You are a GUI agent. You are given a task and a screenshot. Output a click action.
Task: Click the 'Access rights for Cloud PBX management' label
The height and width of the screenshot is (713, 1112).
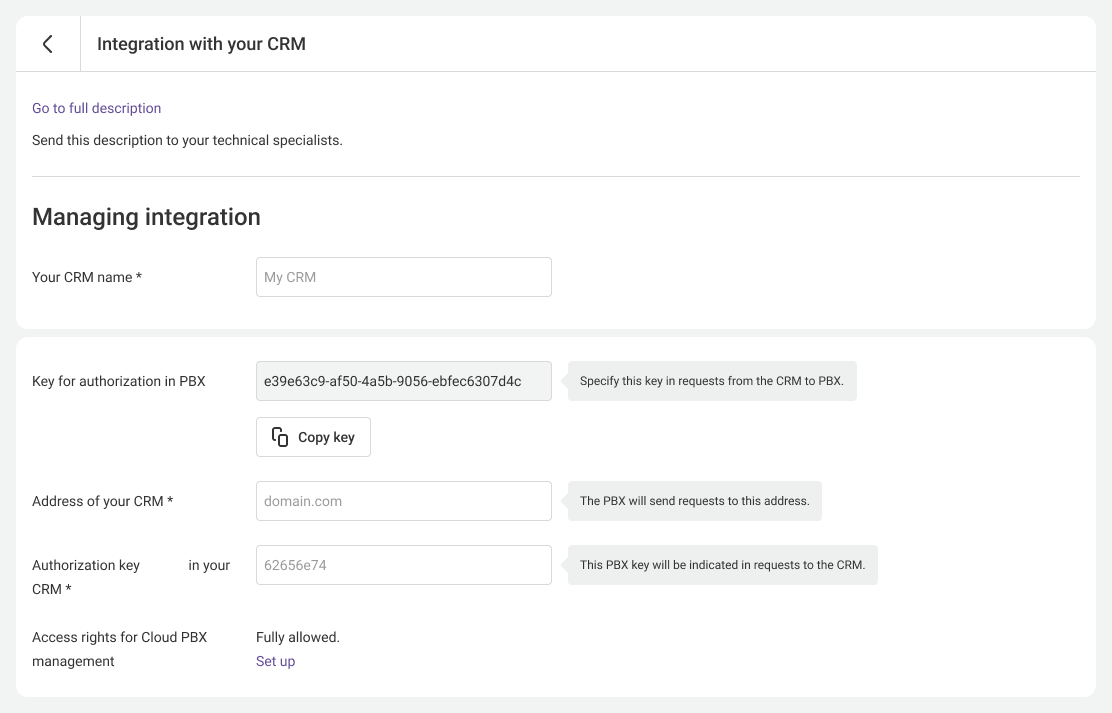click(119, 638)
